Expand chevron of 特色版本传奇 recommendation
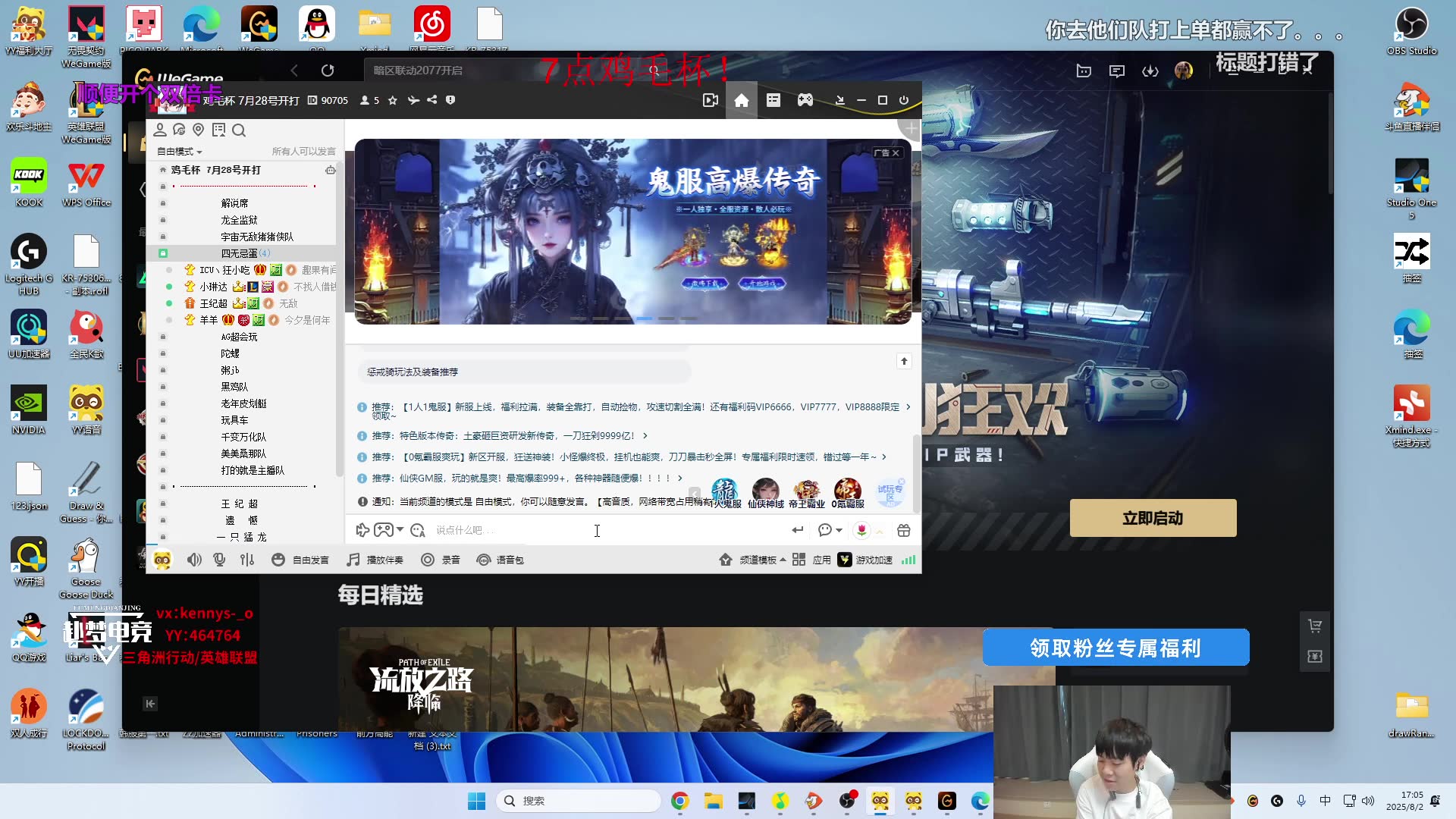 pyautogui.click(x=645, y=435)
